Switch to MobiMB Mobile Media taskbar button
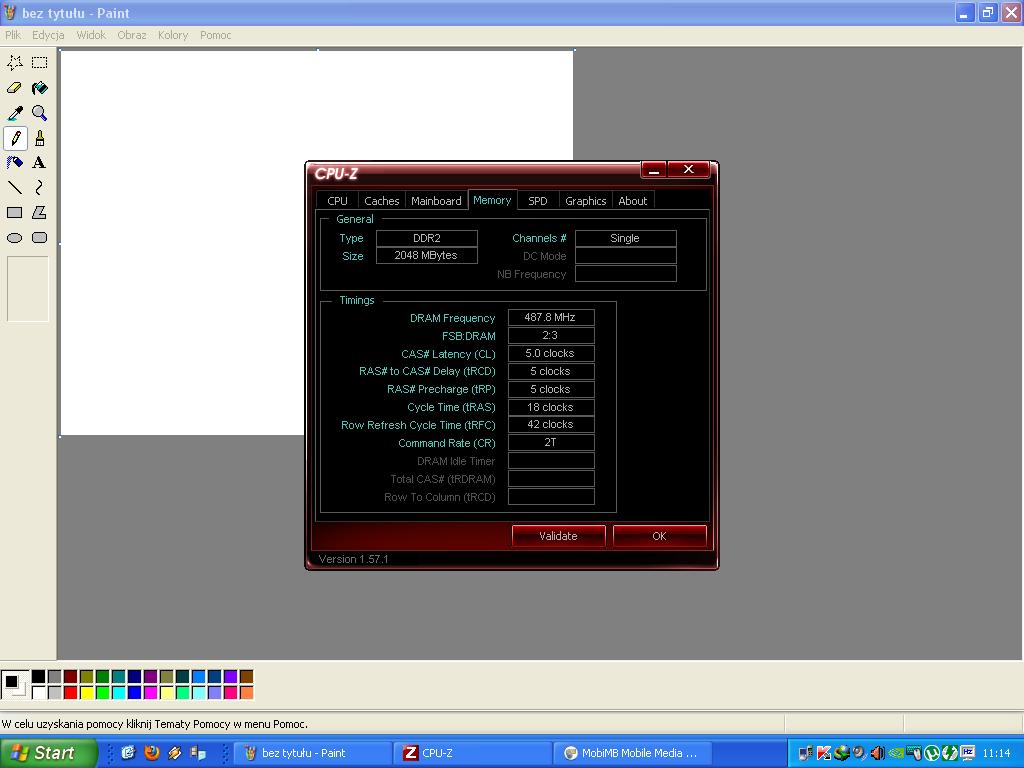 pyautogui.click(x=632, y=753)
